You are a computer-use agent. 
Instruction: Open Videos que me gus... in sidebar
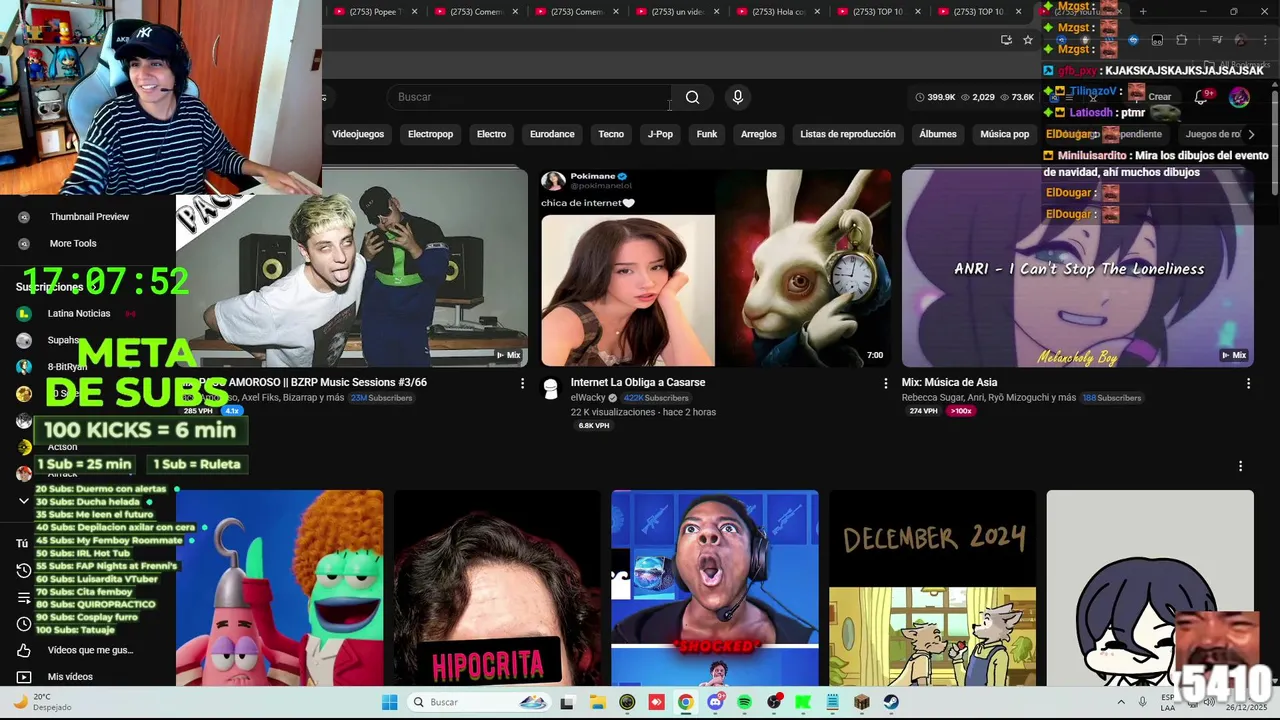point(90,650)
